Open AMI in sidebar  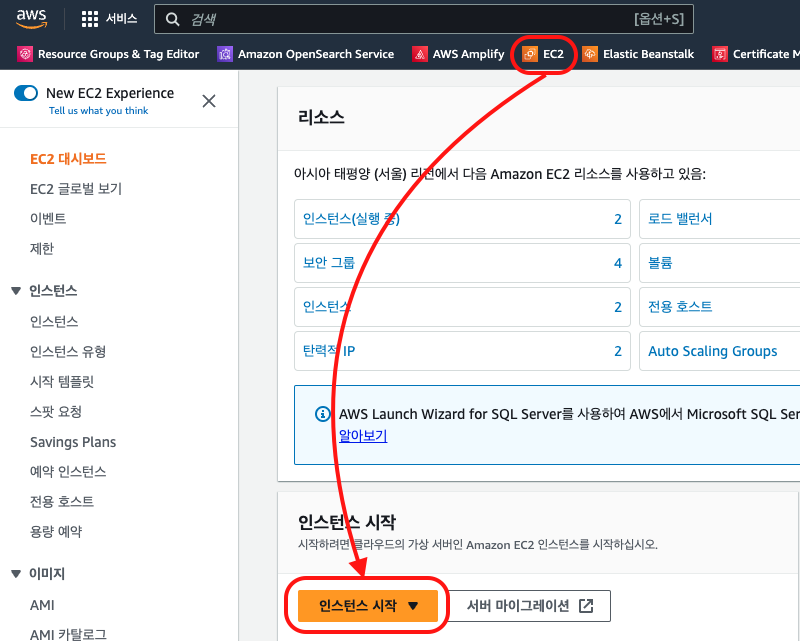pyautogui.click(x=42, y=605)
